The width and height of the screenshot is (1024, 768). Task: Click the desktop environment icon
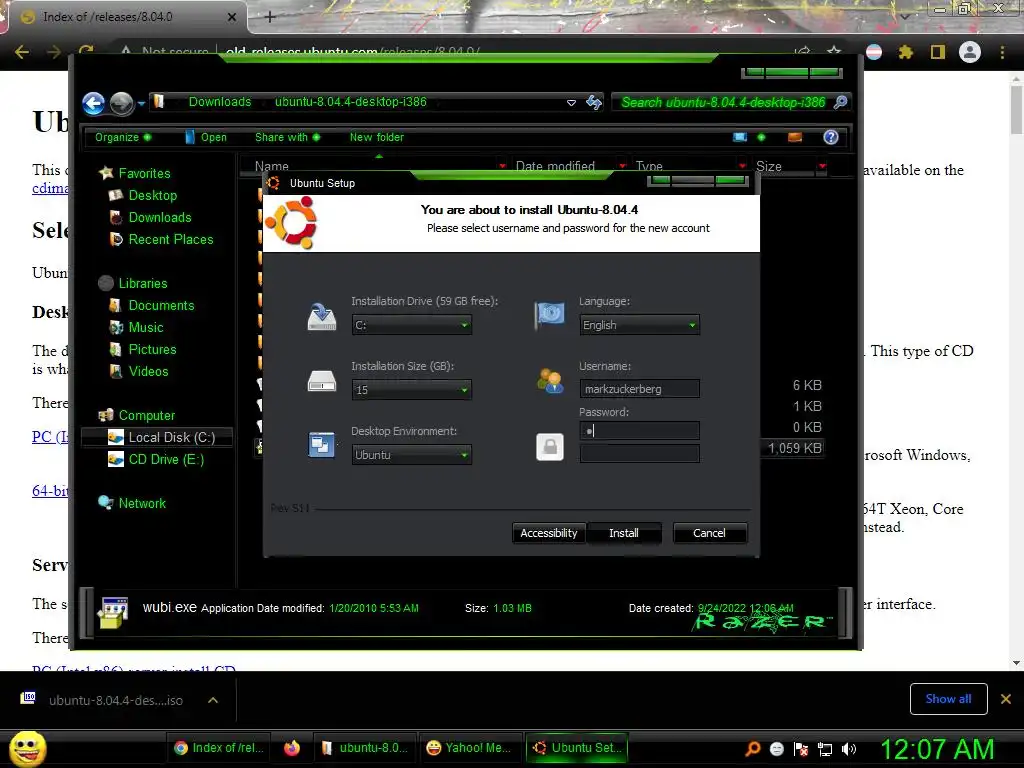321,445
